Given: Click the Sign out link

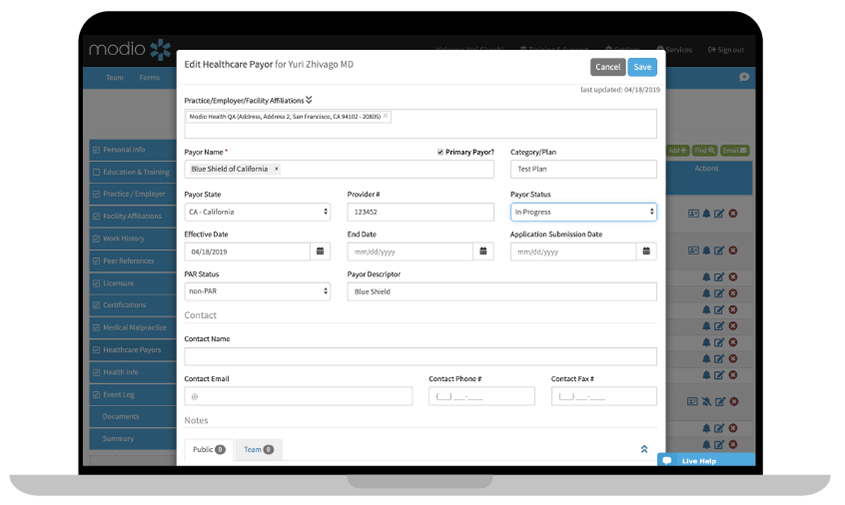Looking at the screenshot, I should pos(725,50).
